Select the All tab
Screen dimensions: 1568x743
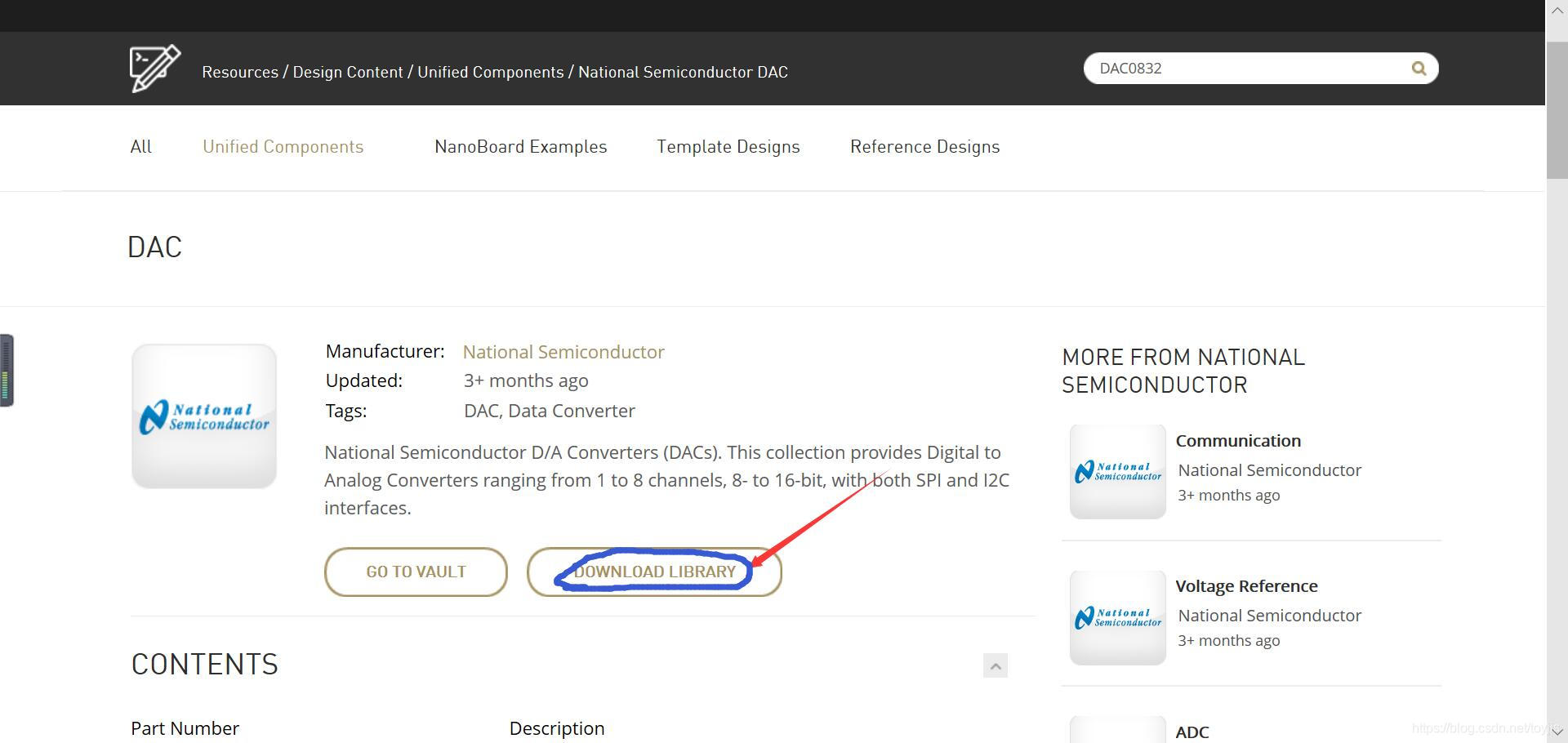pos(140,147)
